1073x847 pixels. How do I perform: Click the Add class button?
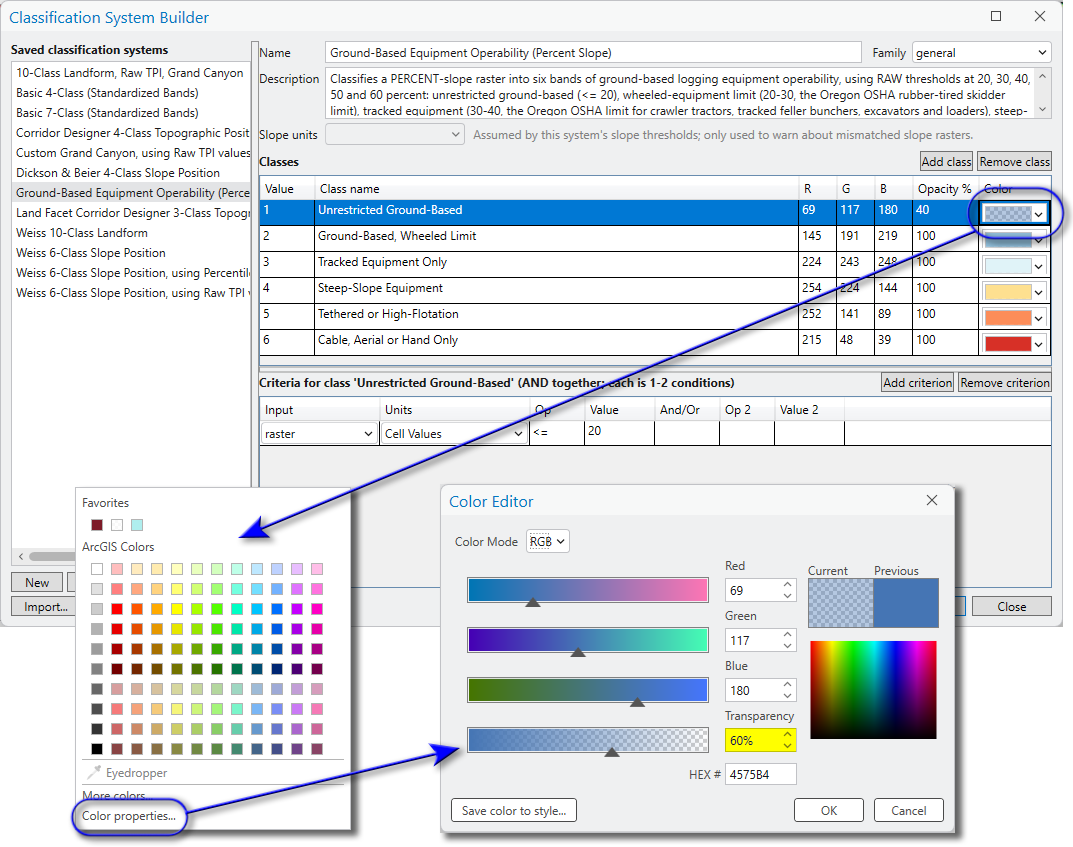tap(946, 161)
